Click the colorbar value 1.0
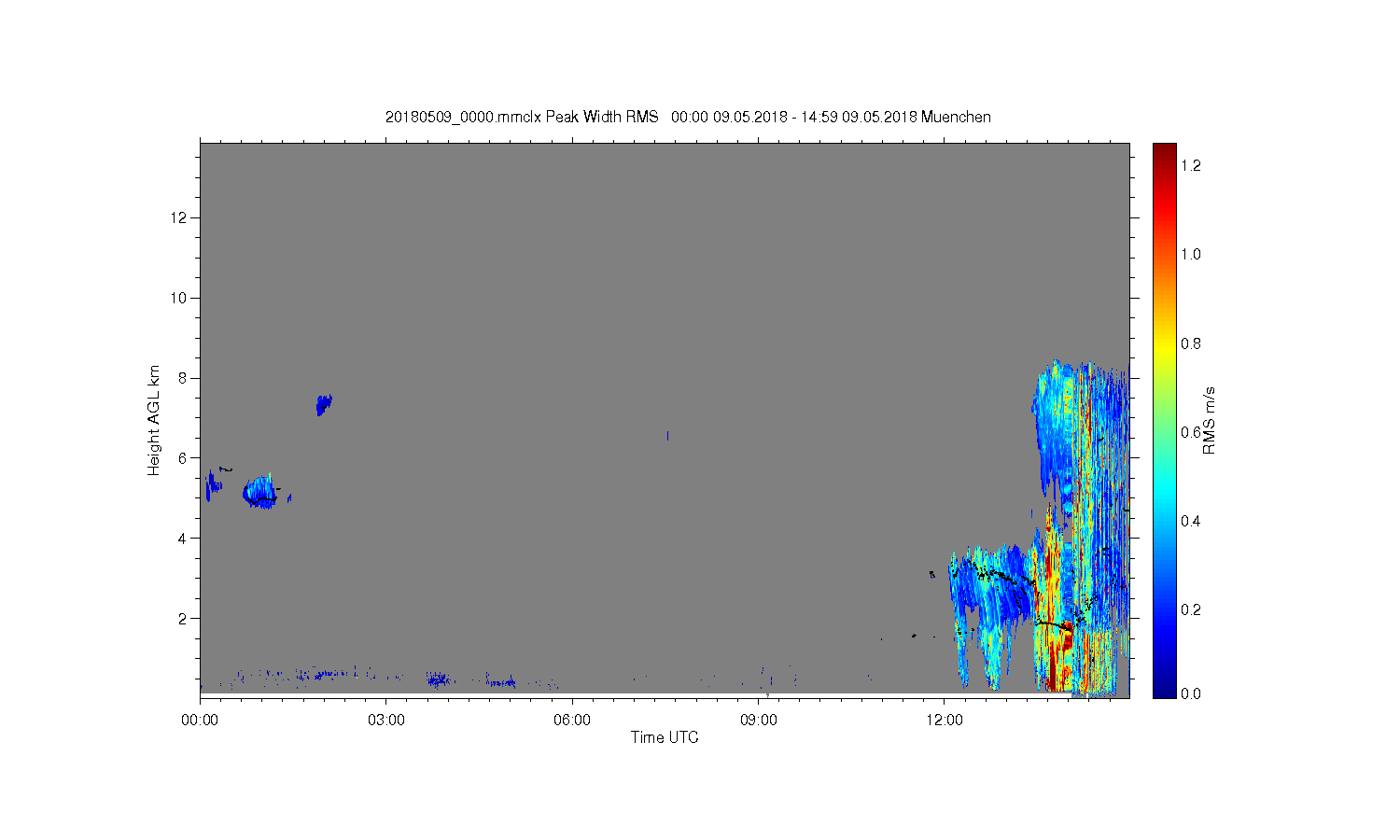Image resolution: width=1400 pixels, height=840 pixels. pos(1191,254)
